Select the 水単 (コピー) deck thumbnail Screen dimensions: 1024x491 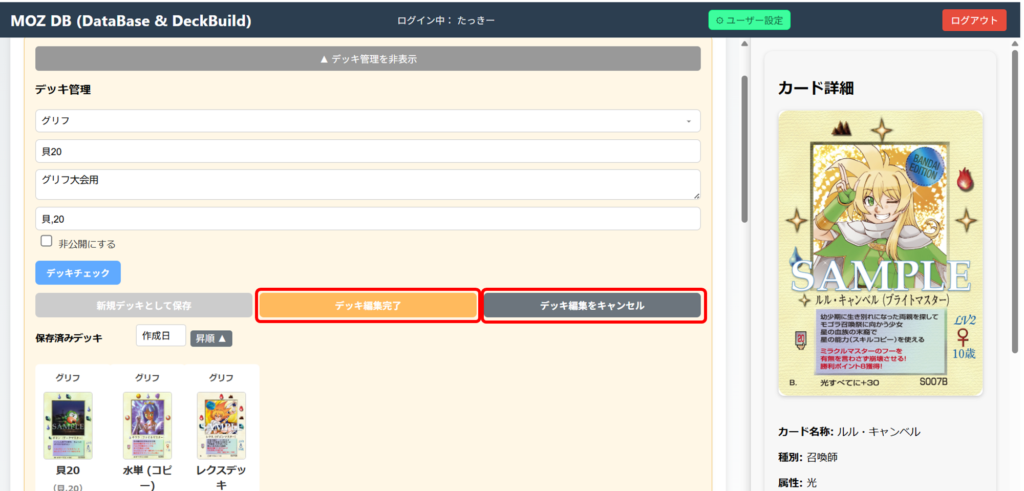pyautogui.click(x=147, y=425)
